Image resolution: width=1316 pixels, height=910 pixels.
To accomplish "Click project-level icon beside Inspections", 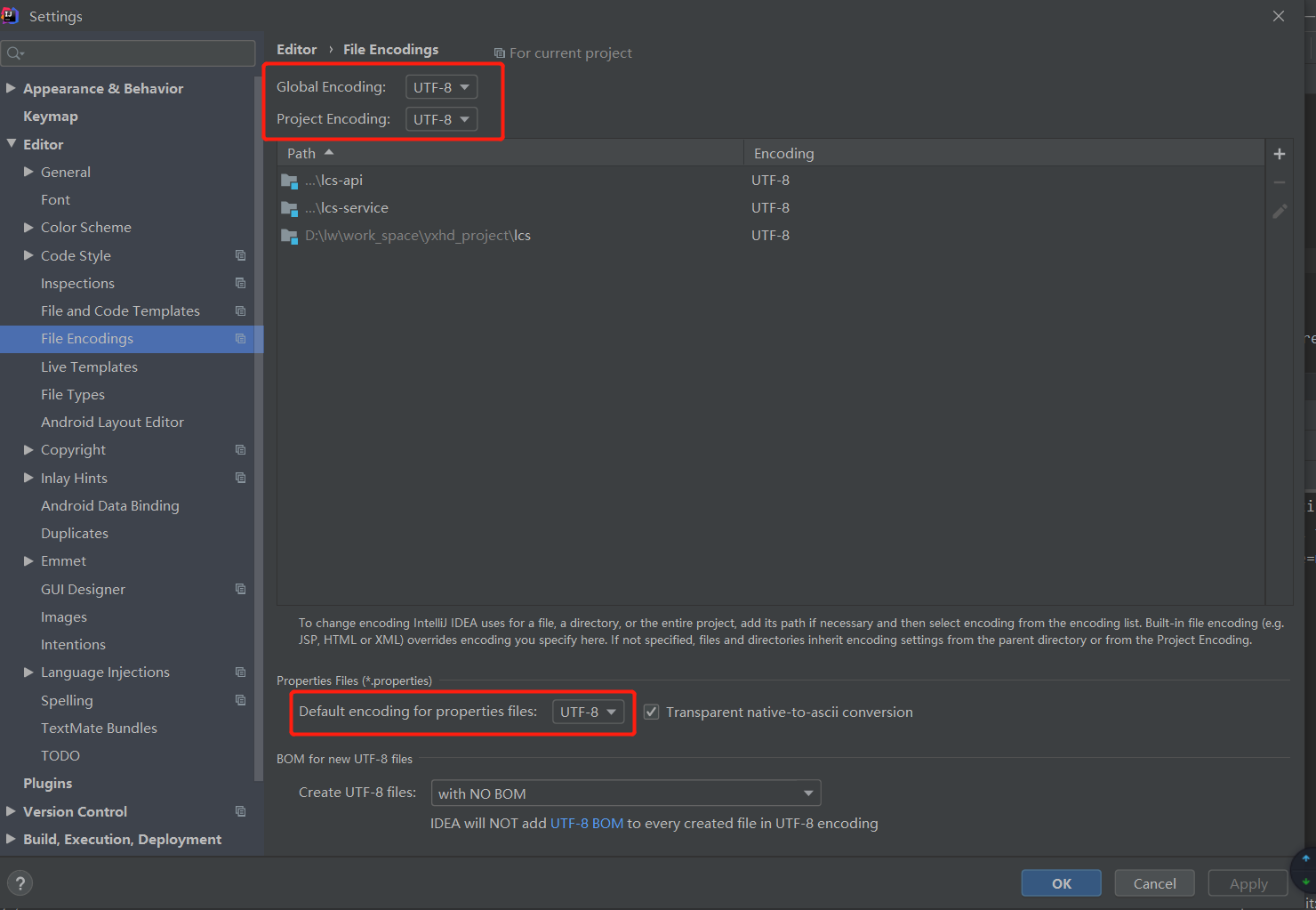I will [x=240, y=283].
